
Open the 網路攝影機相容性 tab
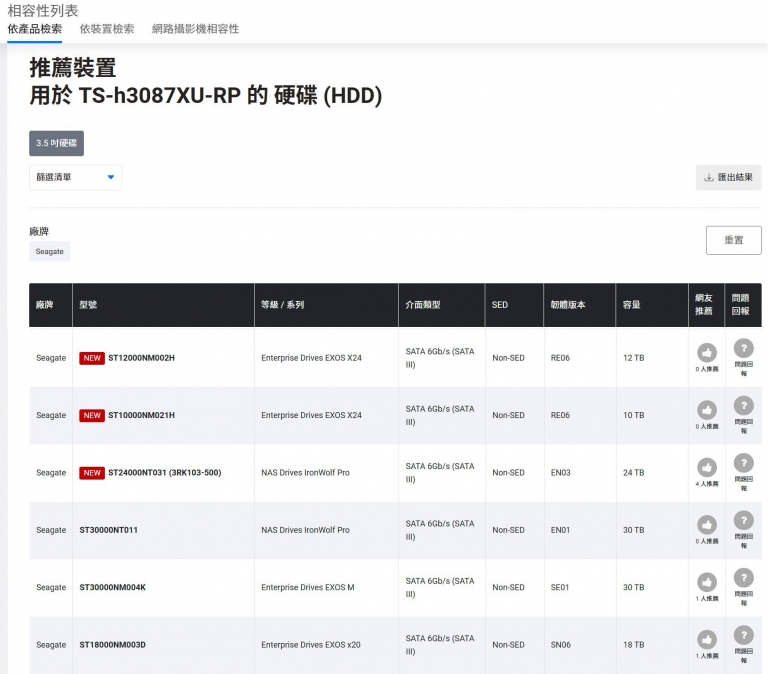[x=195, y=29]
